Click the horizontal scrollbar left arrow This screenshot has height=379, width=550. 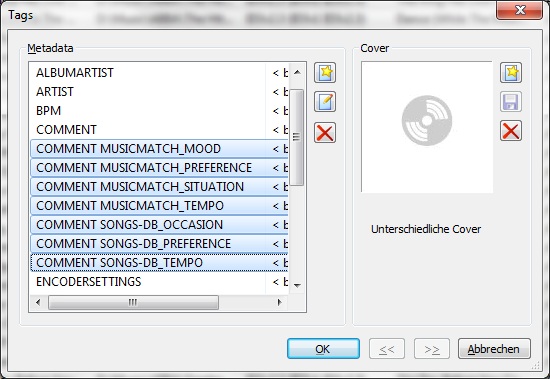pos(38,302)
